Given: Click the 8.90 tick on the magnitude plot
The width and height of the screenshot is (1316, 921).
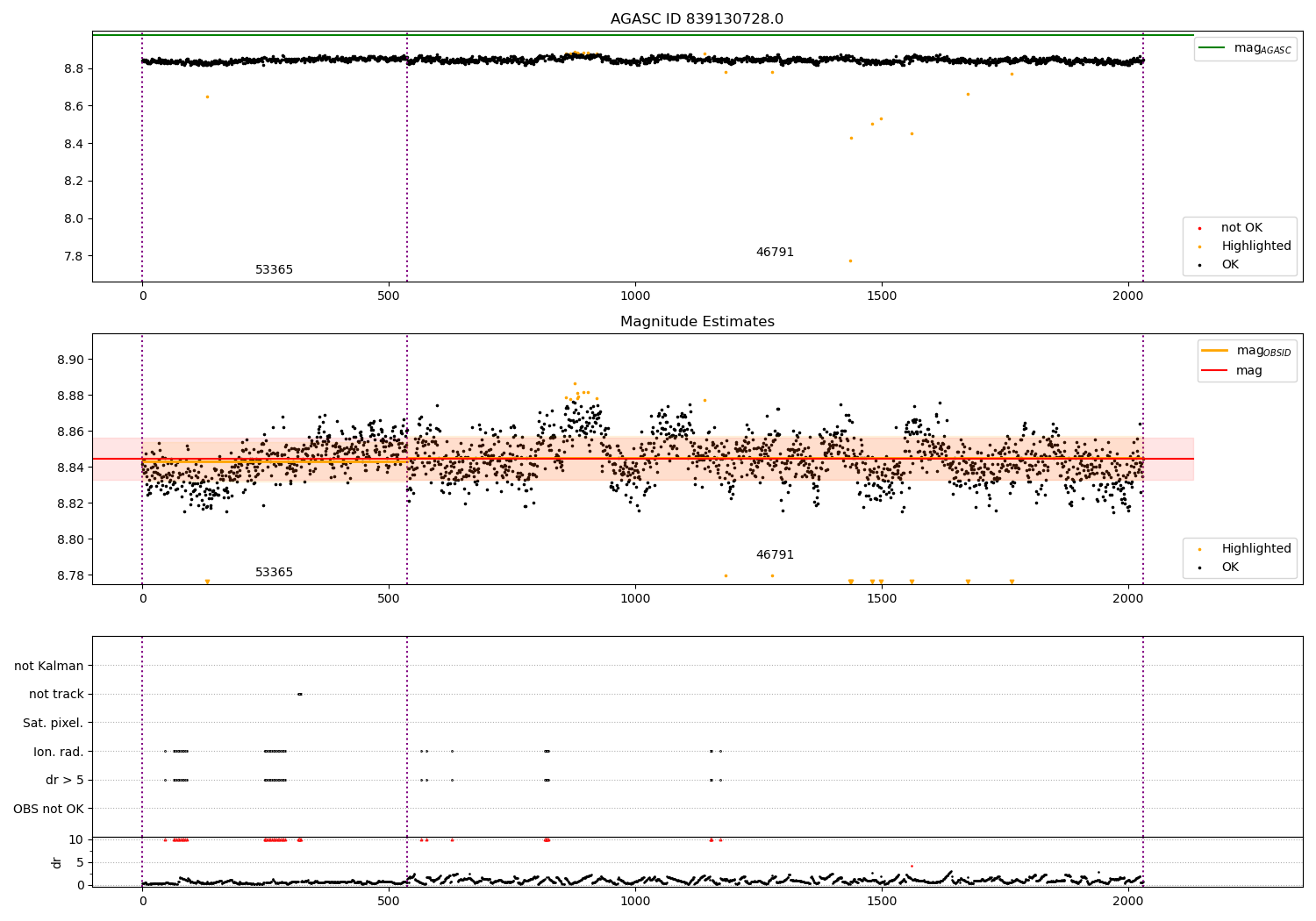Looking at the screenshot, I should pos(70,361).
